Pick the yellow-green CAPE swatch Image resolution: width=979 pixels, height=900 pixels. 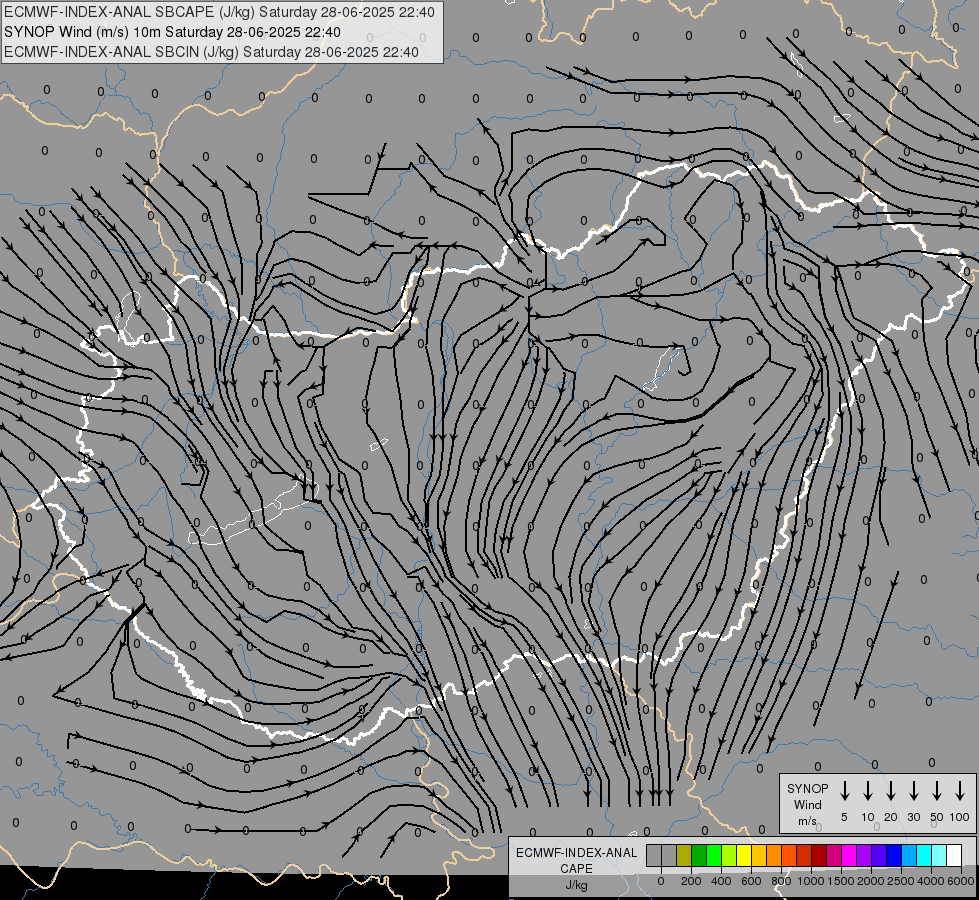(x=729, y=855)
